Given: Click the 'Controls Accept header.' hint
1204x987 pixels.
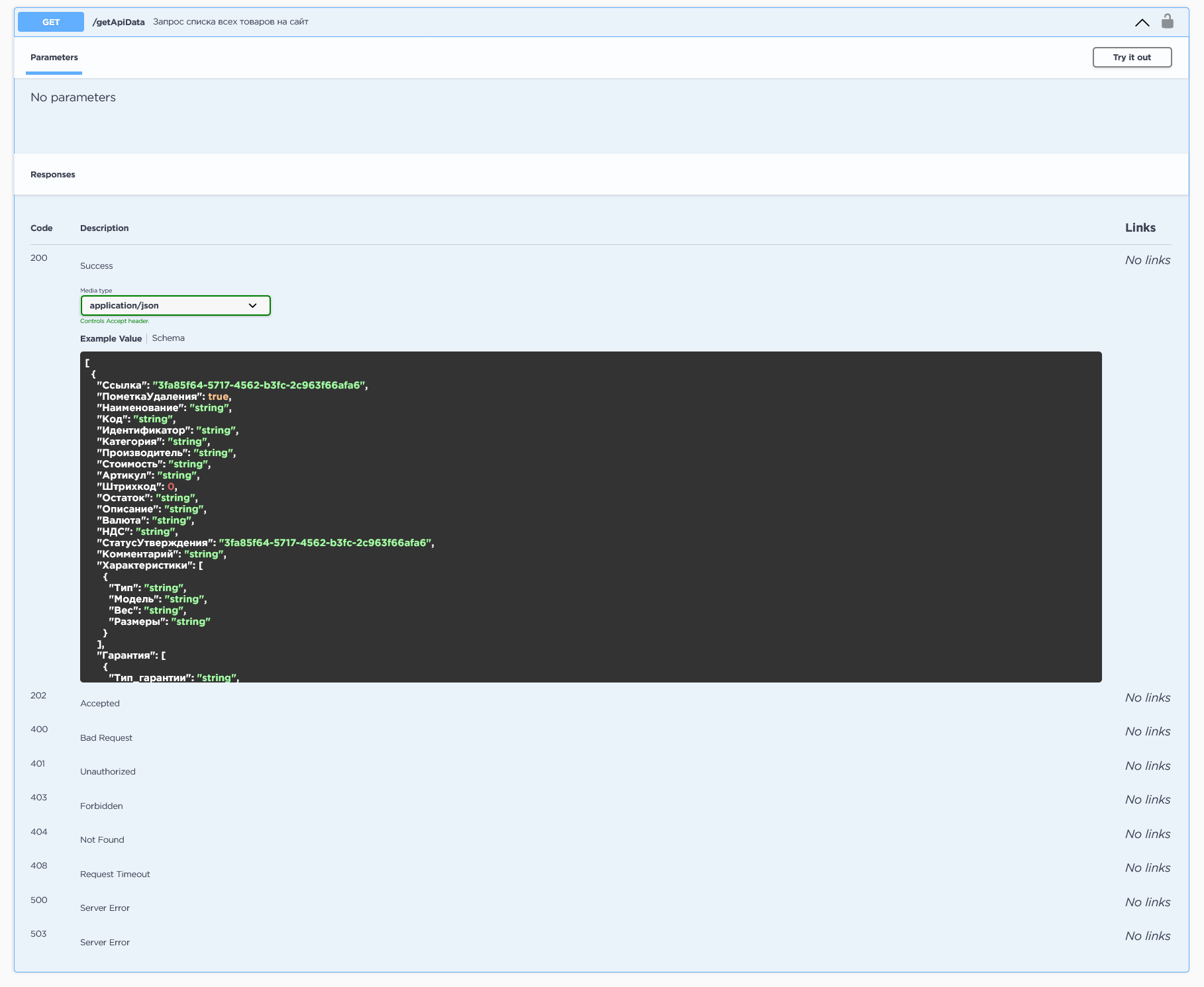Looking at the screenshot, I should [115, 321].
